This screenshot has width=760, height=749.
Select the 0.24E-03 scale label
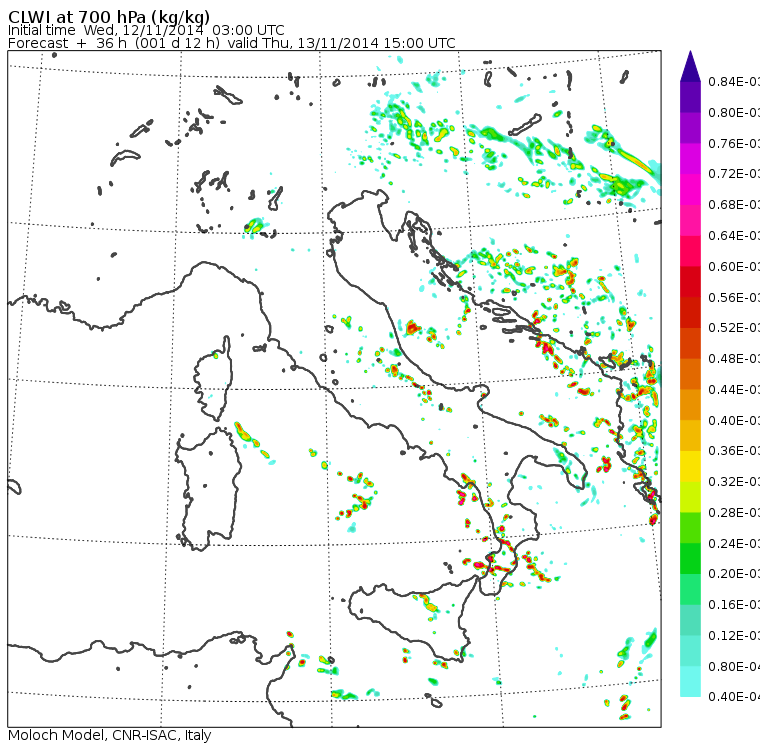click(x=734, y=544)
